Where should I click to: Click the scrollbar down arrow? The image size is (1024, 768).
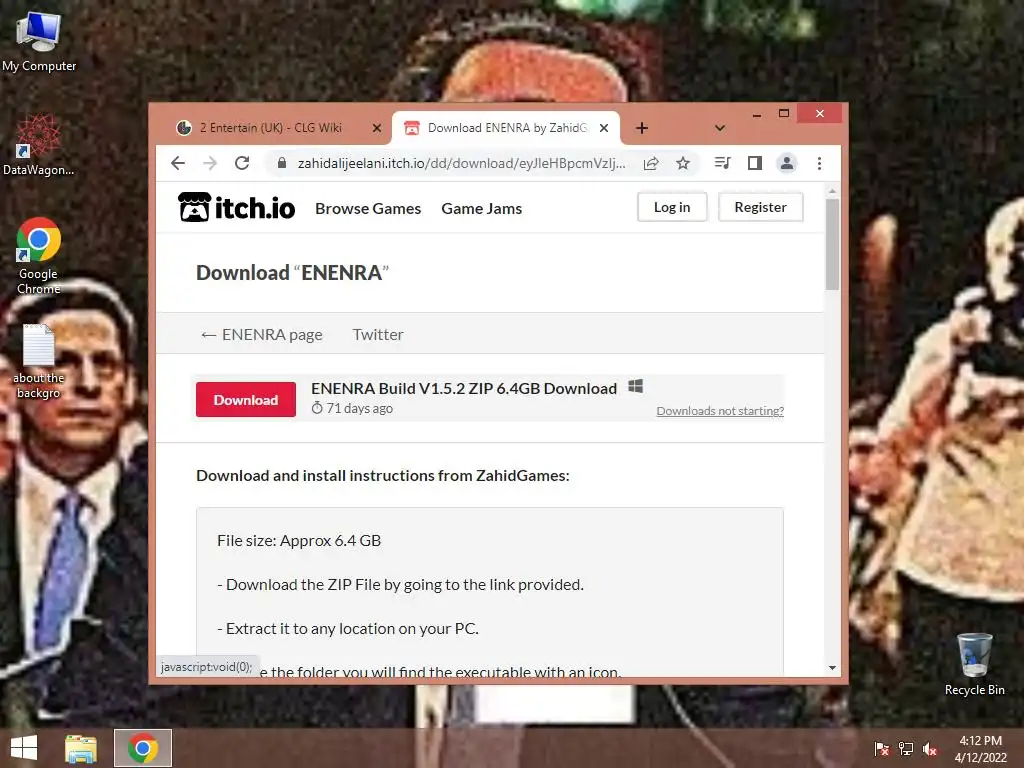click(832, 667)
